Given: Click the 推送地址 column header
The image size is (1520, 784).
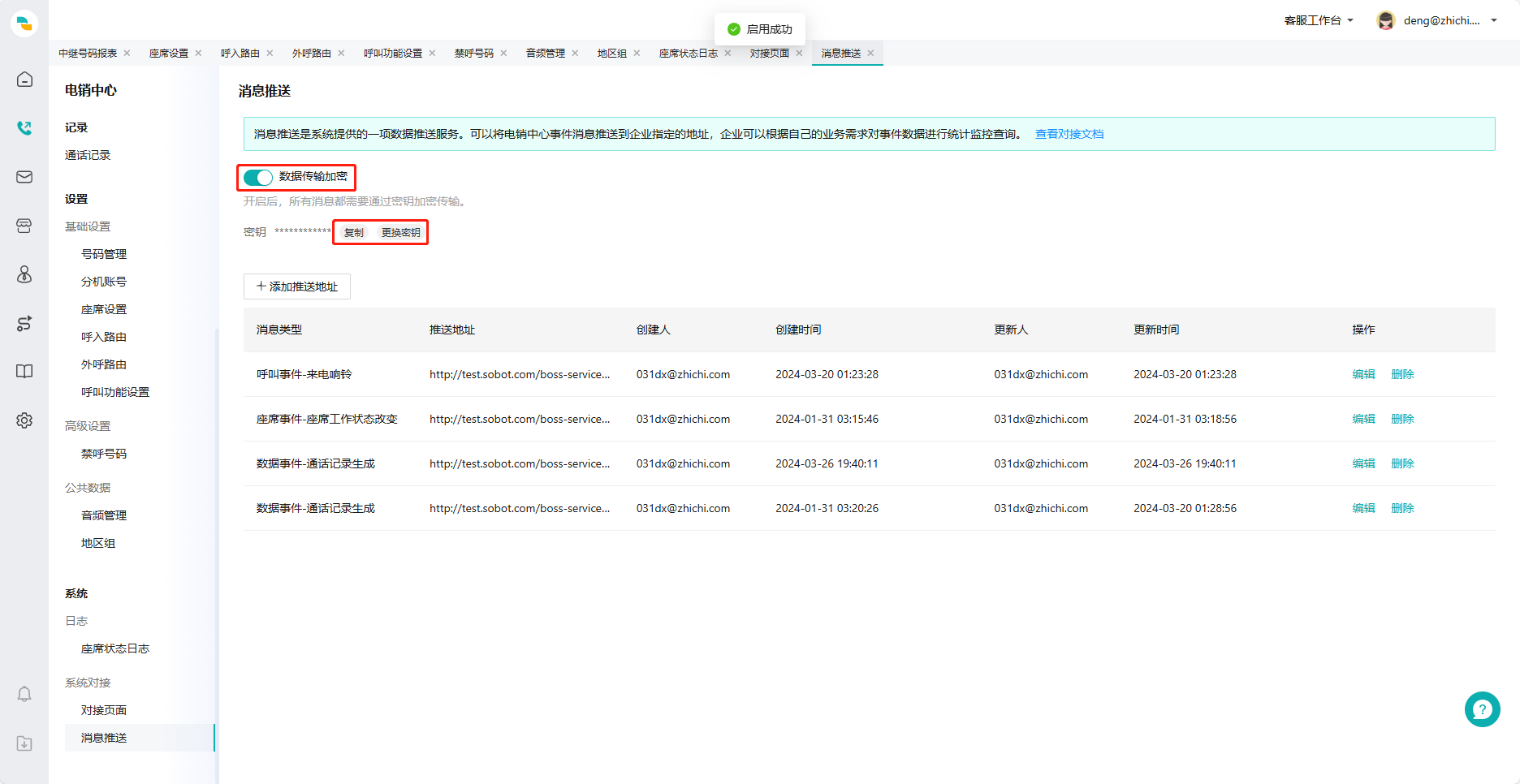Looking at the screenshot, I should [452, 330].
